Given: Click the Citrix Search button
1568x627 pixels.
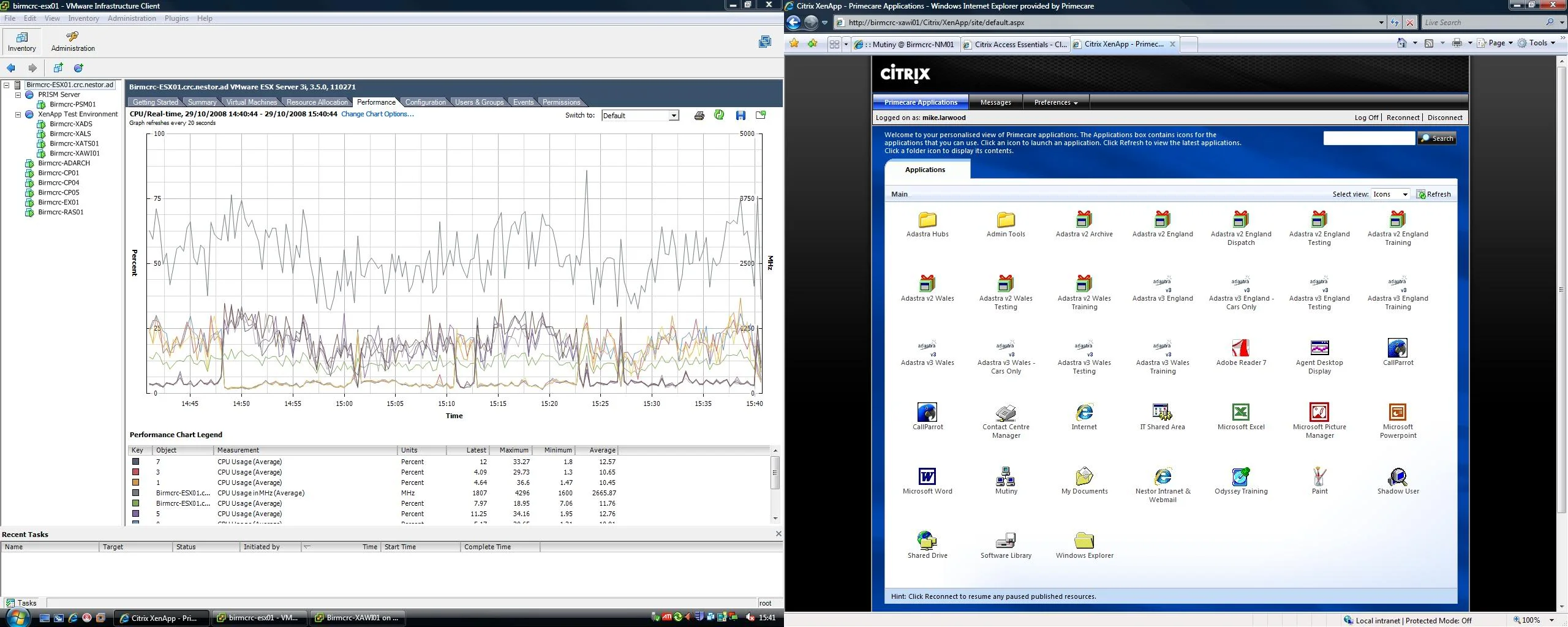Looking at the screenshot, I should [1436, 138].
